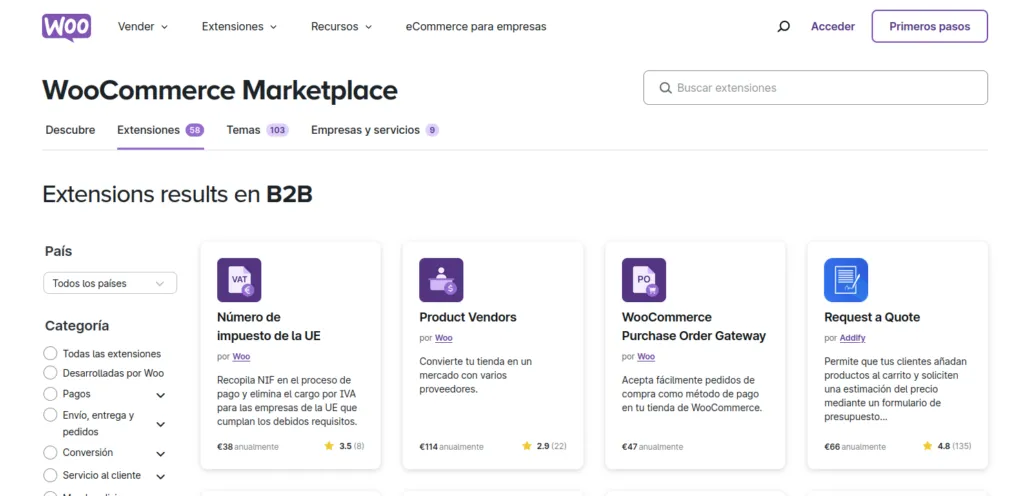Screen dimensions: 1024x496
Task: Switch to the Descubre tab
Action: pos(71,130)
